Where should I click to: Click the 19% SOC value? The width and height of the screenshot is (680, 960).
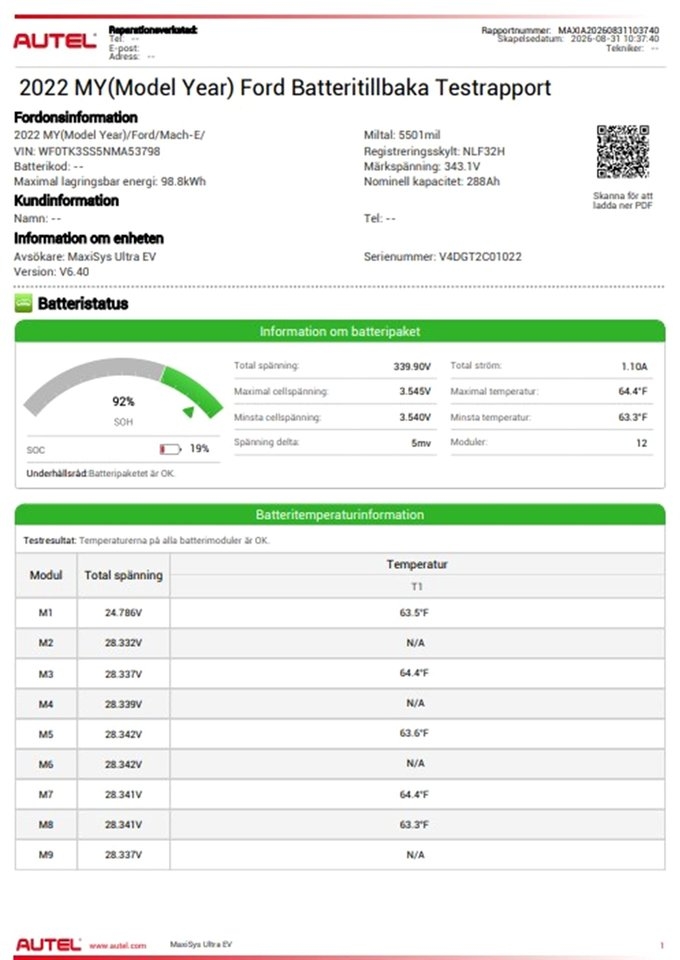(200, 449)
